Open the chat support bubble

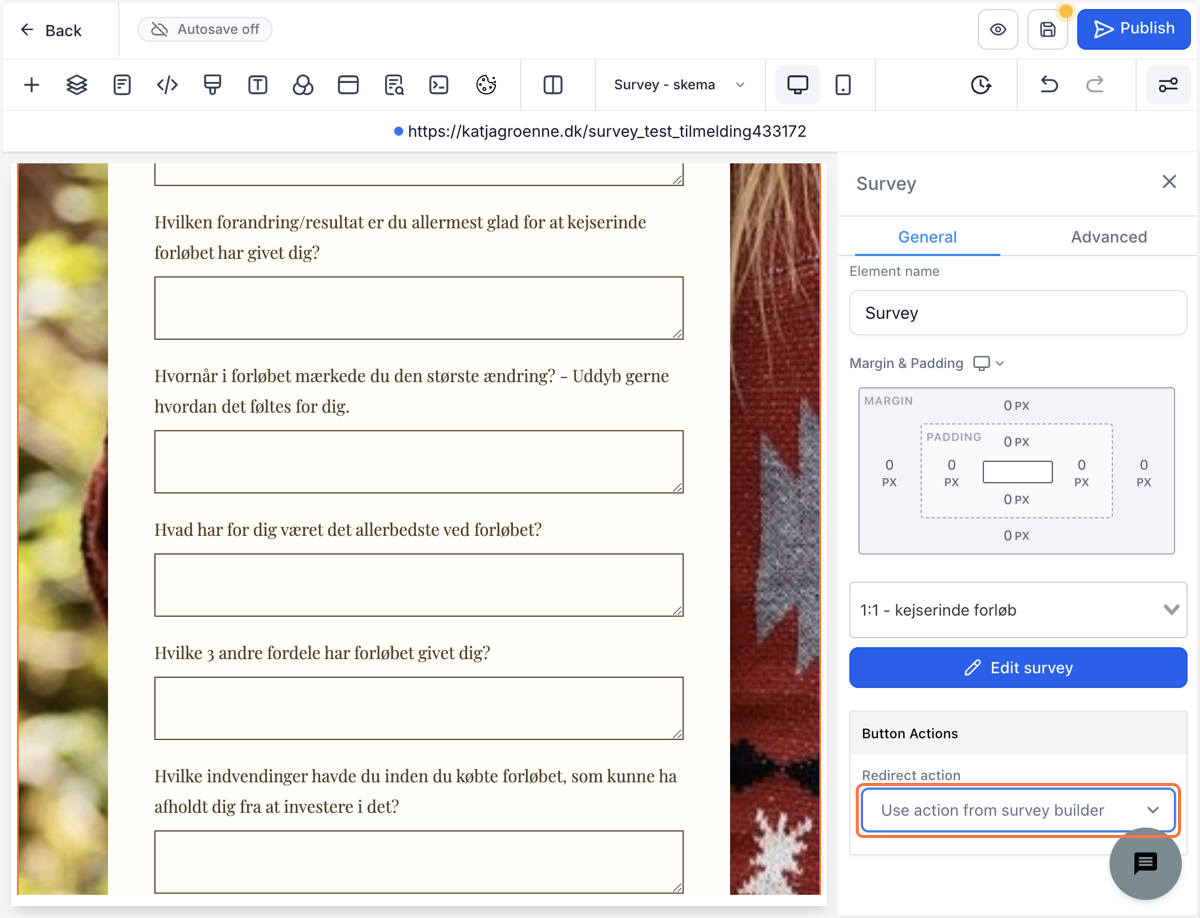(1146, 863)
